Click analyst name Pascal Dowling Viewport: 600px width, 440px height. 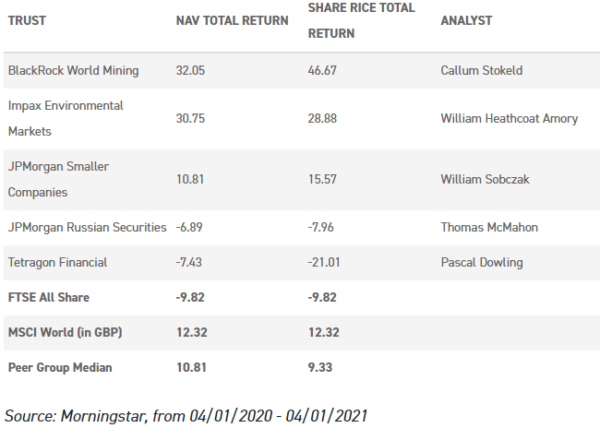click(481, 262)
